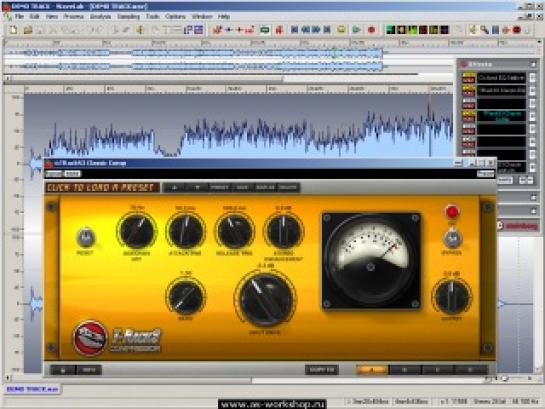This screenshot has height=409, width=545.
Task: Click the Sidechain HPF knob
Action: (x=137, y=231)
